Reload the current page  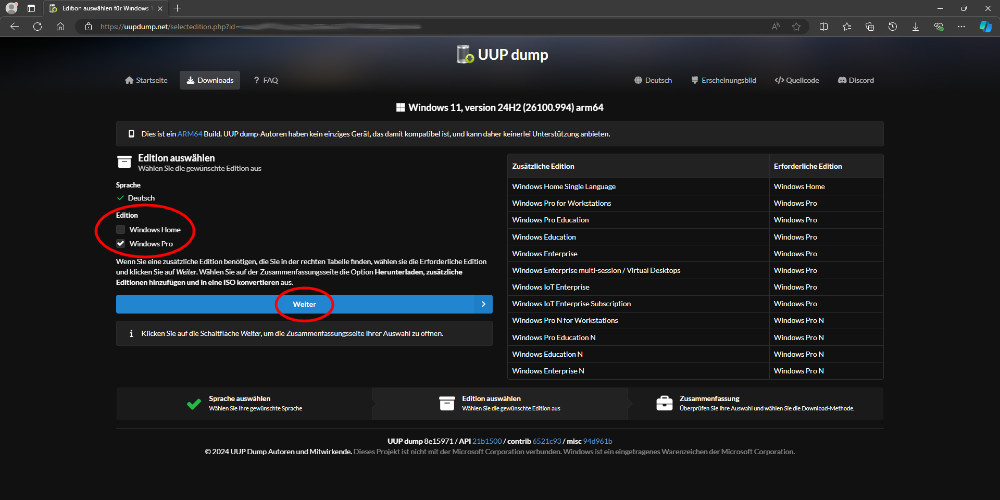(x=38, y=27)
